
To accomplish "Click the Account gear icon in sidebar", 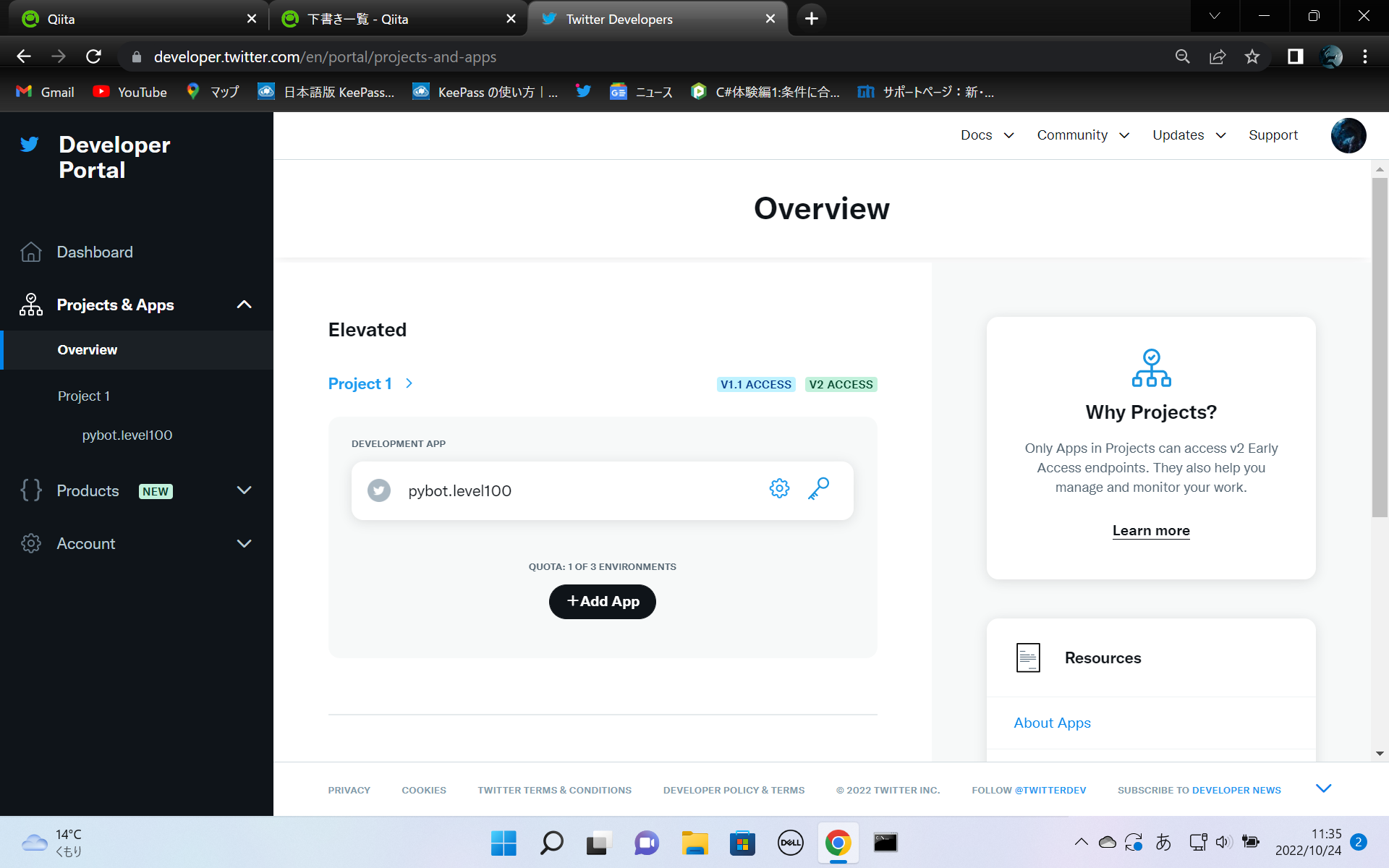I will 31,543.
